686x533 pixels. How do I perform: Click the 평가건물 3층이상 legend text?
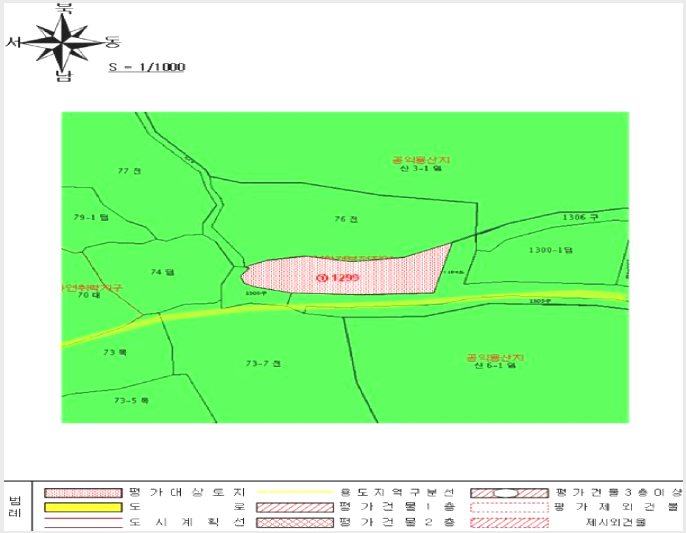618,492
